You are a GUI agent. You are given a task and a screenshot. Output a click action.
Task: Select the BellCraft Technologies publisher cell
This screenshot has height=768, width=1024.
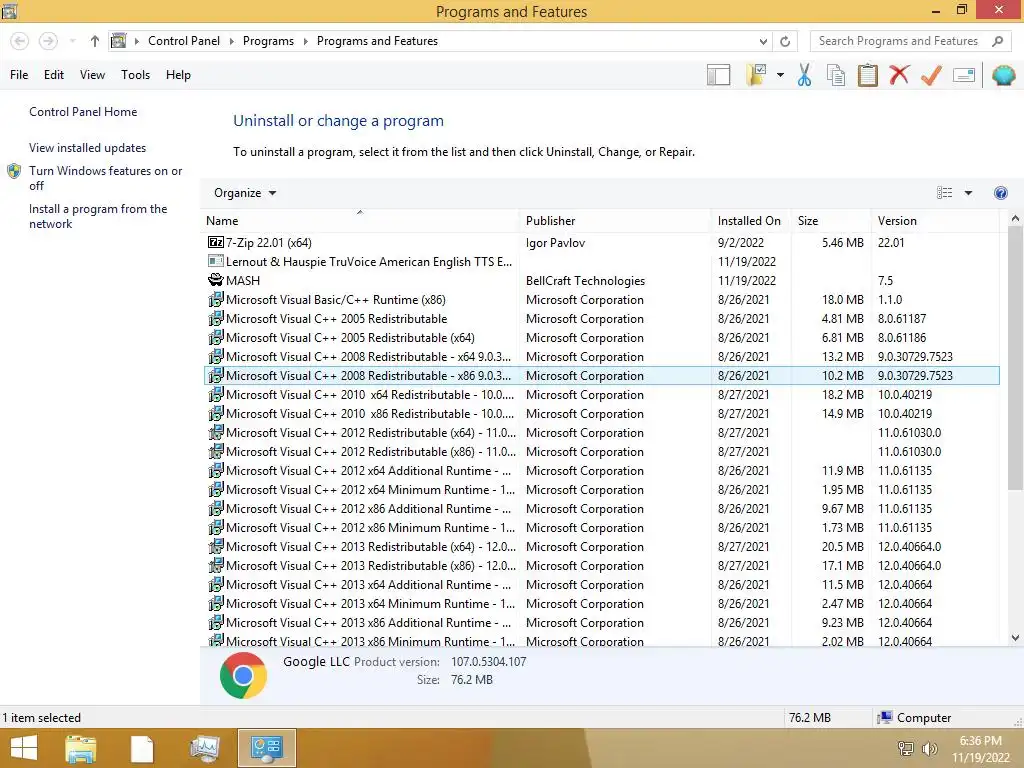[585, 280]
